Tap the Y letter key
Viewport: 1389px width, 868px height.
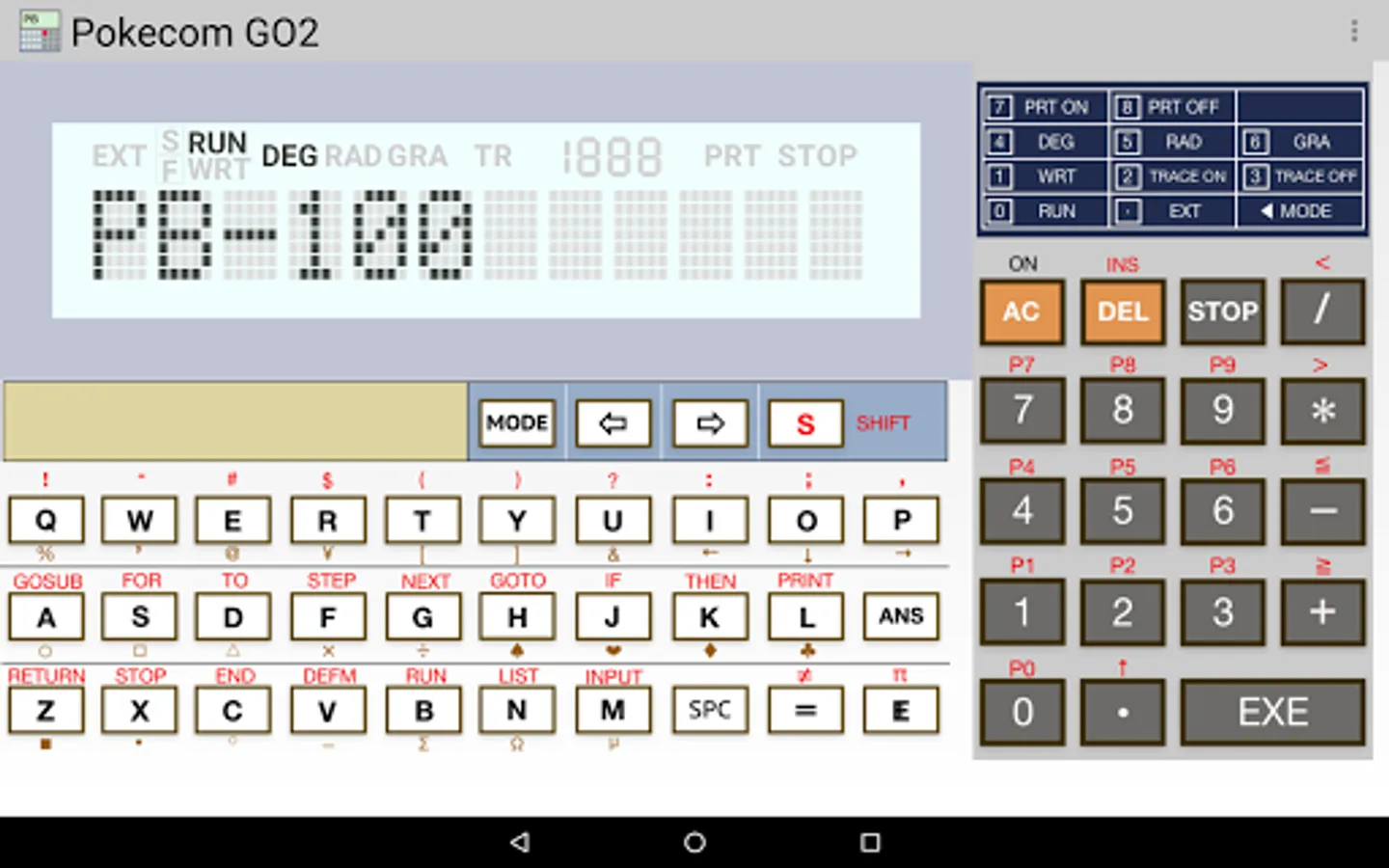click(517, 521)
